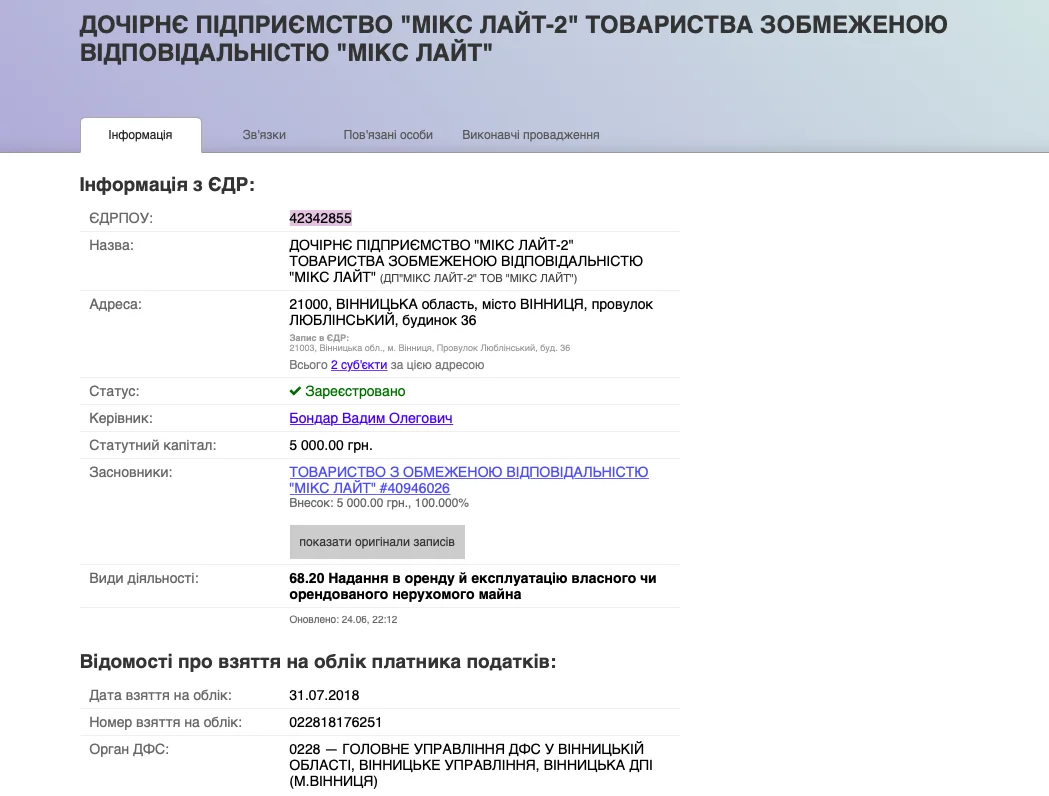This screenshot has width=1049, height=796.
Task: Click the statutory capital 5 000.00 грн. value
Action: point(330,445)
